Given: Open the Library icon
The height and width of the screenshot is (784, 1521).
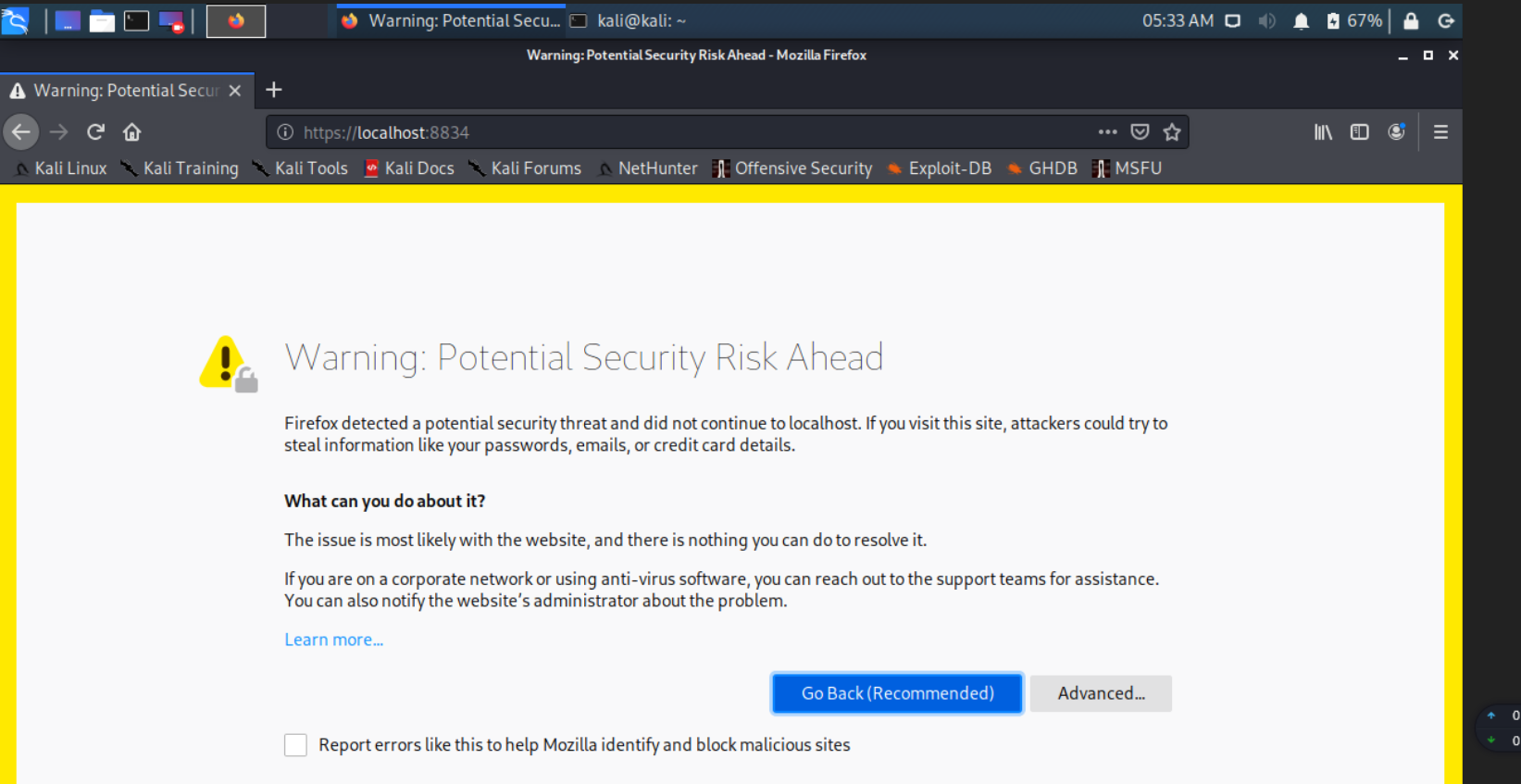Looking at the screenshot, I should click(x=1323, y=132).
